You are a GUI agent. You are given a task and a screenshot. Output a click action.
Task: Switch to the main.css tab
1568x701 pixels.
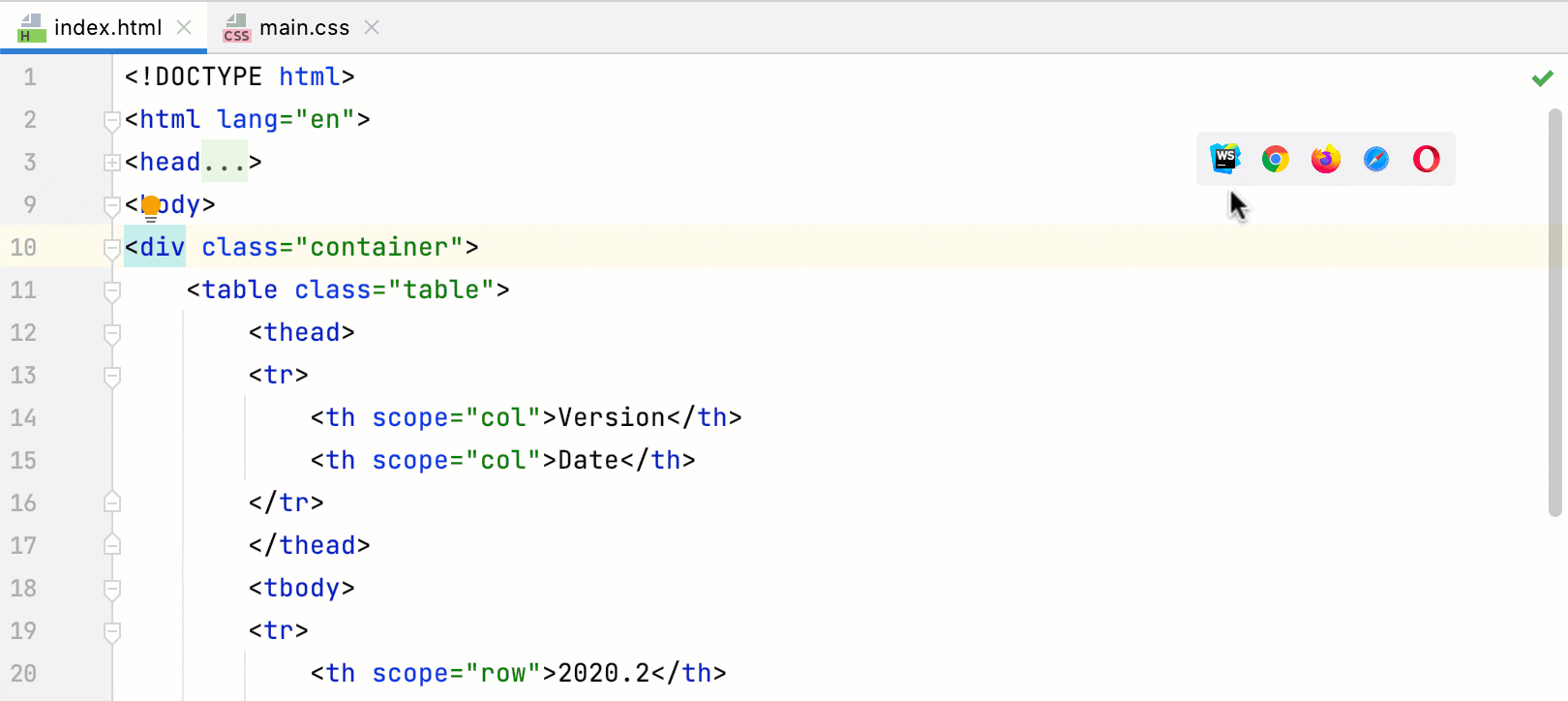click(303, 28)
